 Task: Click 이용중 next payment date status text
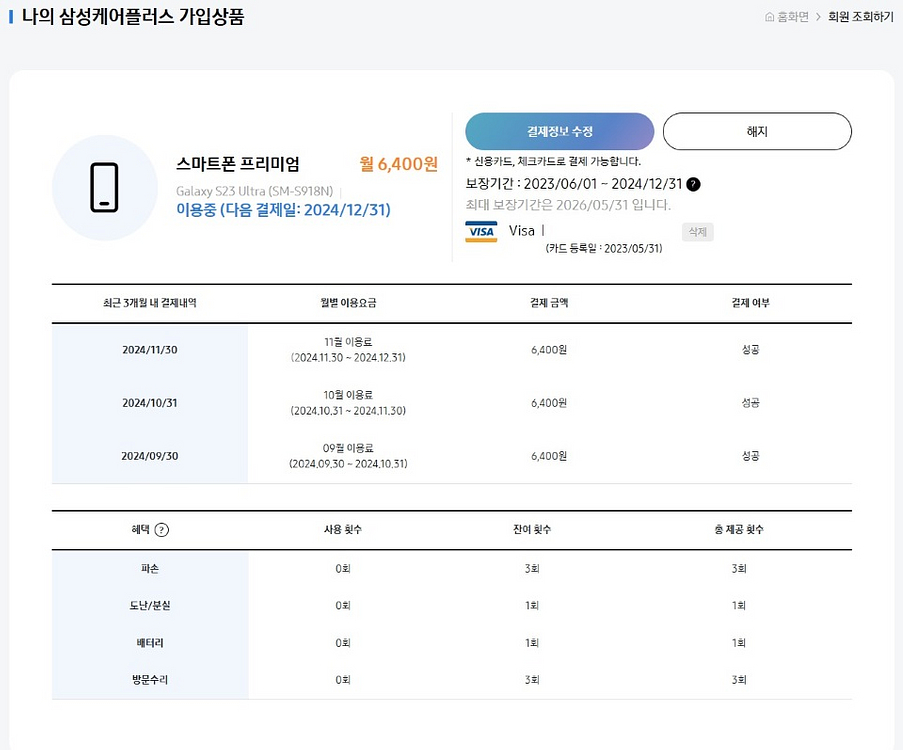[283, 210]
